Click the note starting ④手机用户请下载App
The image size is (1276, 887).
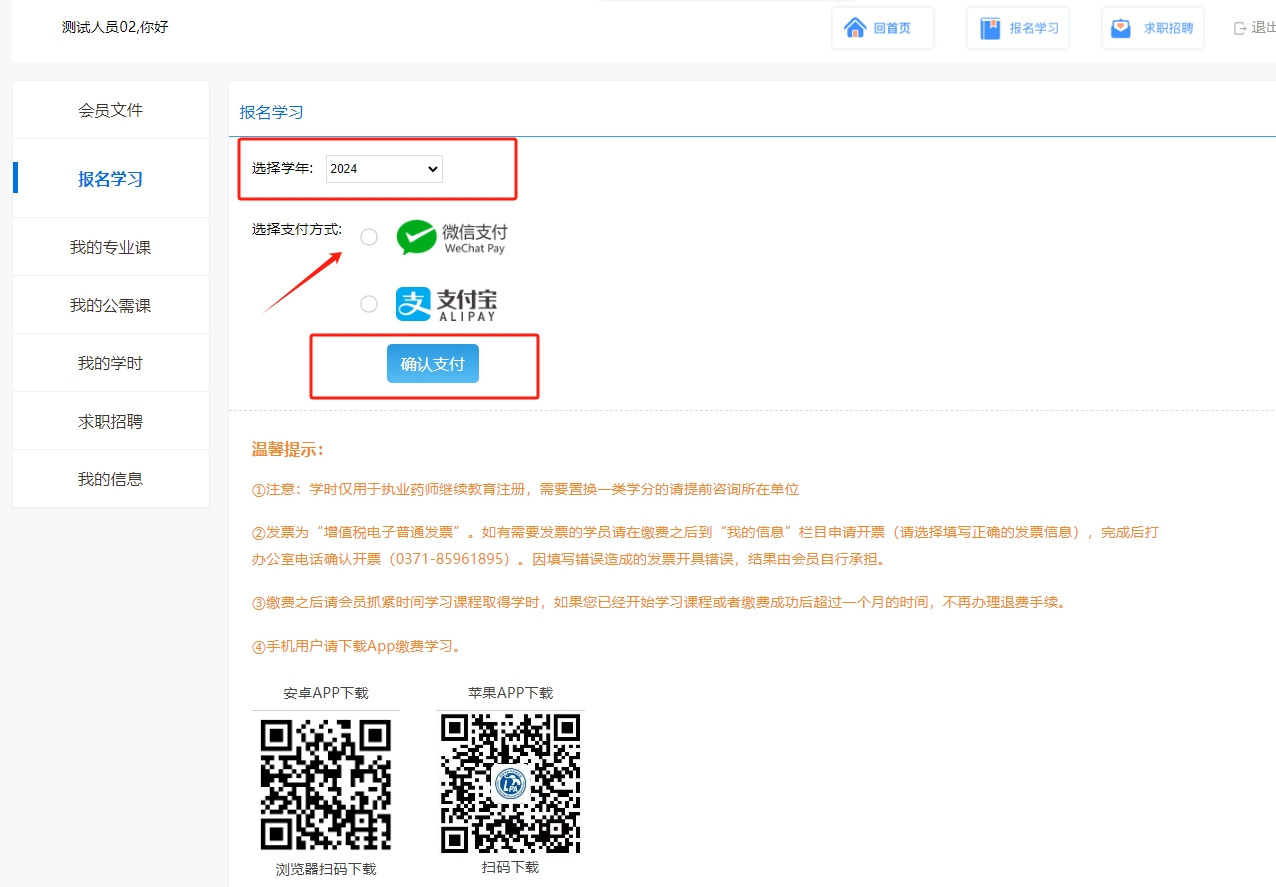point(358,646)
